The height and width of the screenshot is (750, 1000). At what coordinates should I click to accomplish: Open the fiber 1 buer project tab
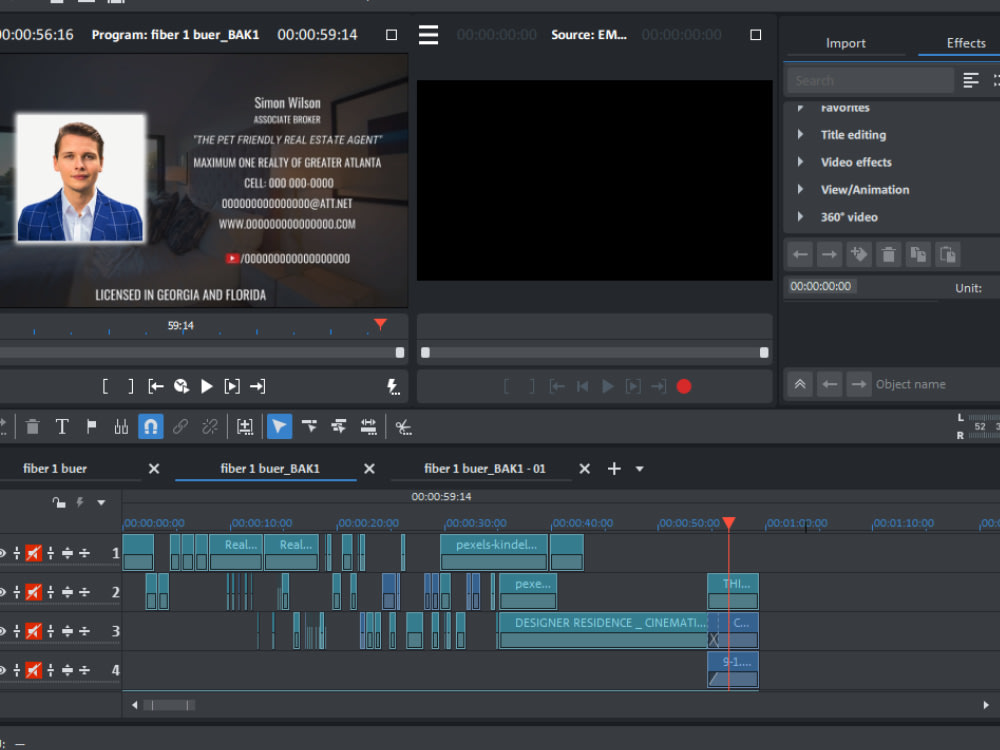[x=55, y=469]
